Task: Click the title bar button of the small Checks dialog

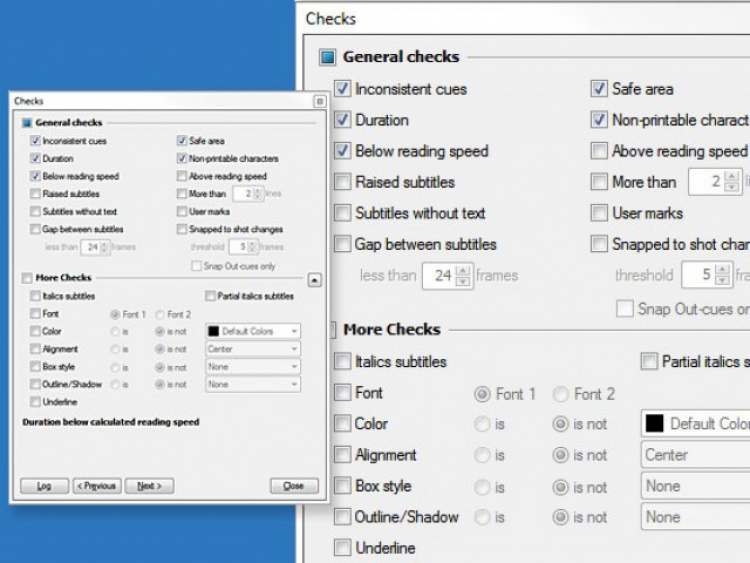Action: pos(320,101)
